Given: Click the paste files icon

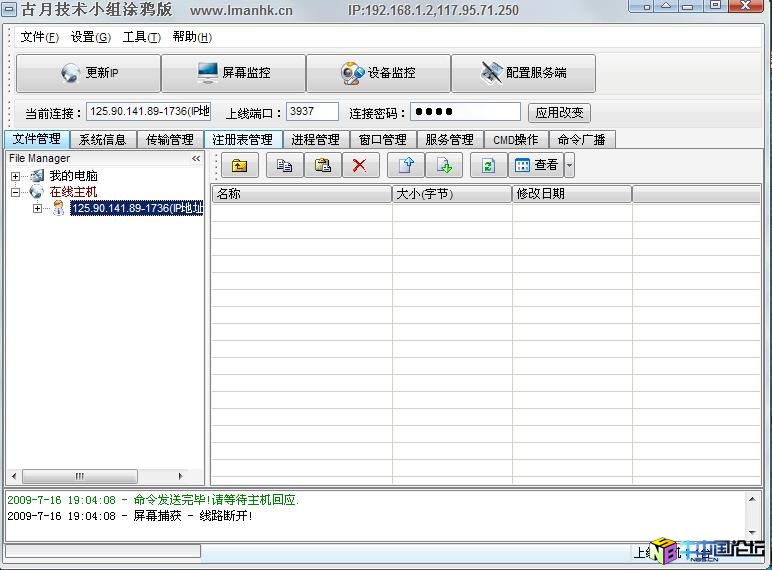Looking at the screenshot, I should [322, 166].
